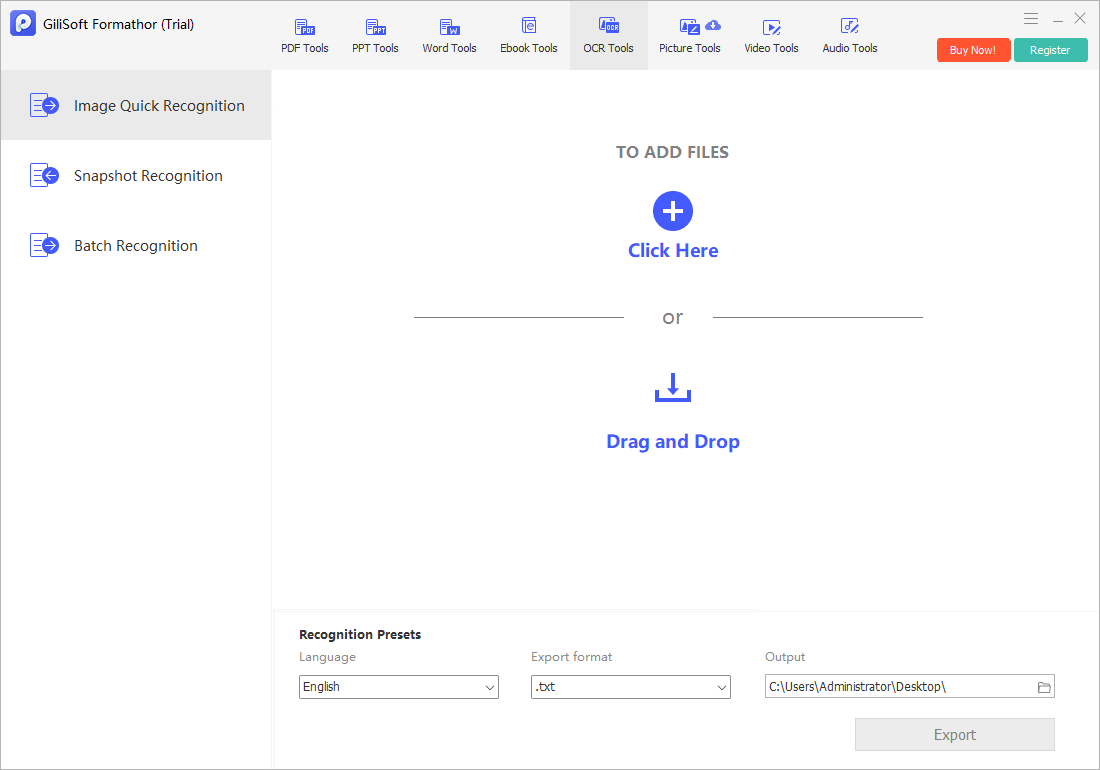The image size is (1100, 770).
Task: Open the Ebook Tools icon
Action: pyautogui.click(x=529, y=26)
